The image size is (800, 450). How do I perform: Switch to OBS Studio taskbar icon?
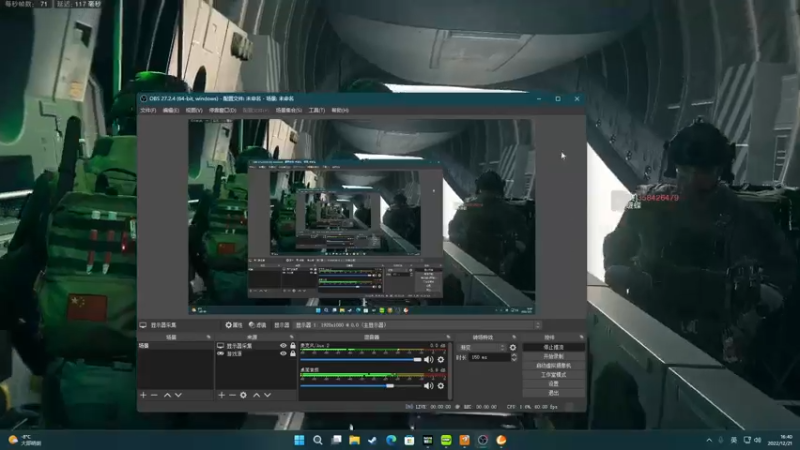pos(483,440)
